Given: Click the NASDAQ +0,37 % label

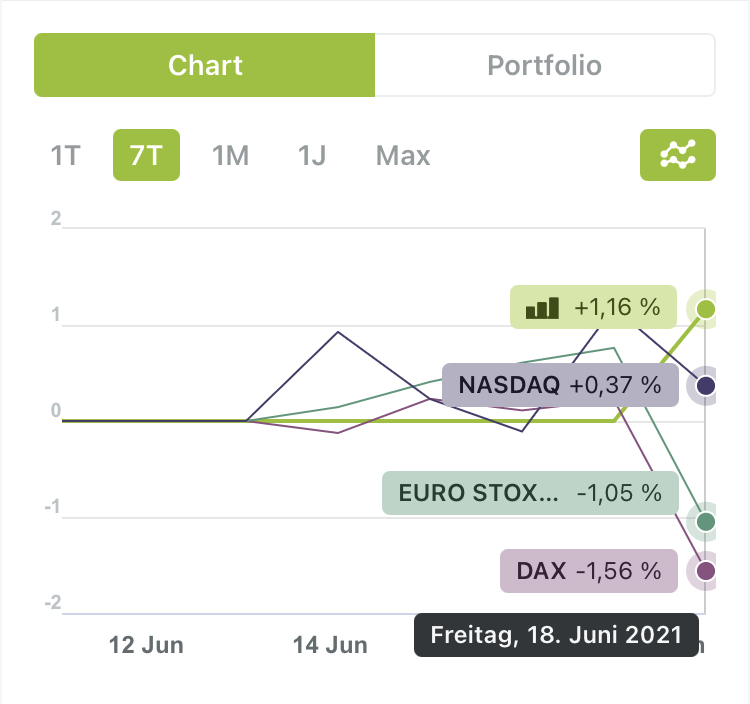Looking at the screenshot, I should point(559,385).
